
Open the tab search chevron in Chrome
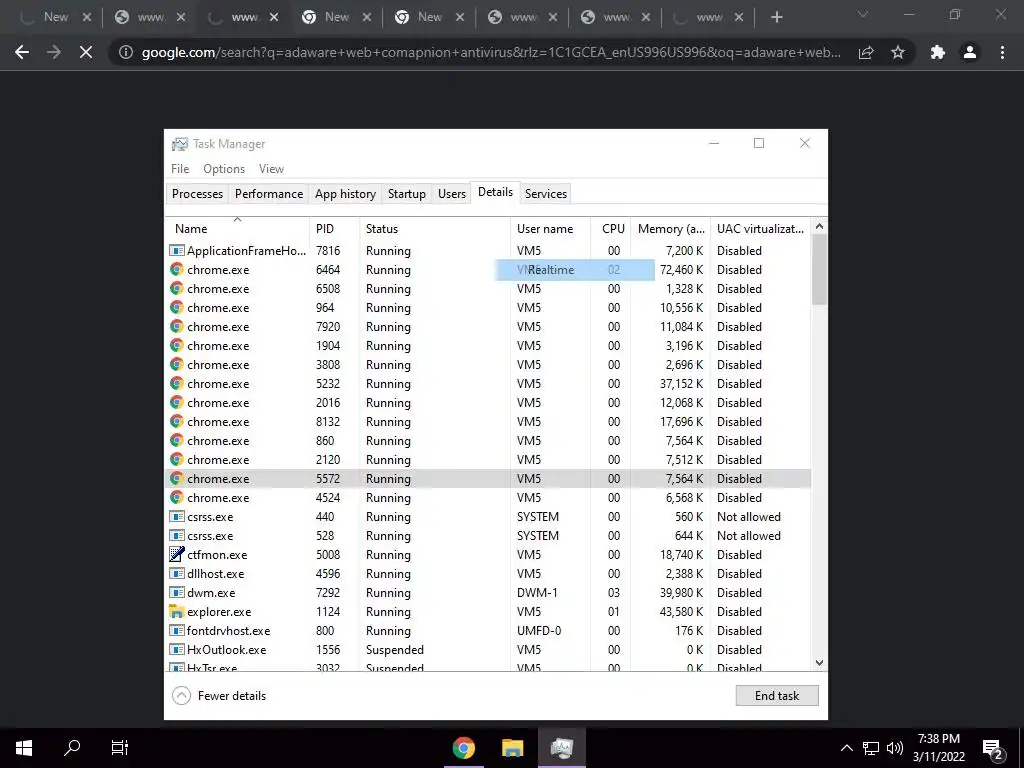863,14
